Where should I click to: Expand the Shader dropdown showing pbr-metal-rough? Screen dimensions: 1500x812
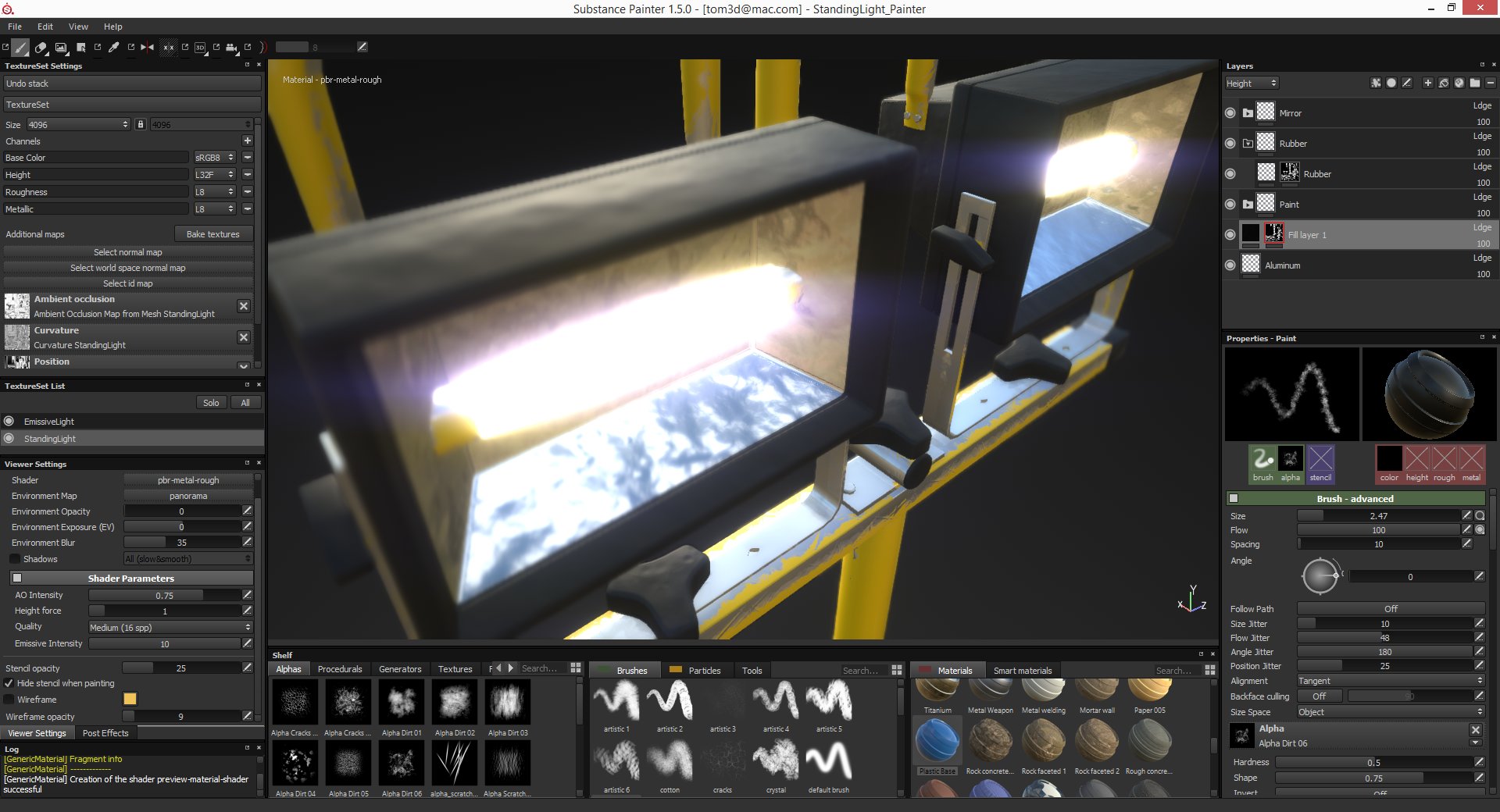pyautogui.click(x=188, y=479)
